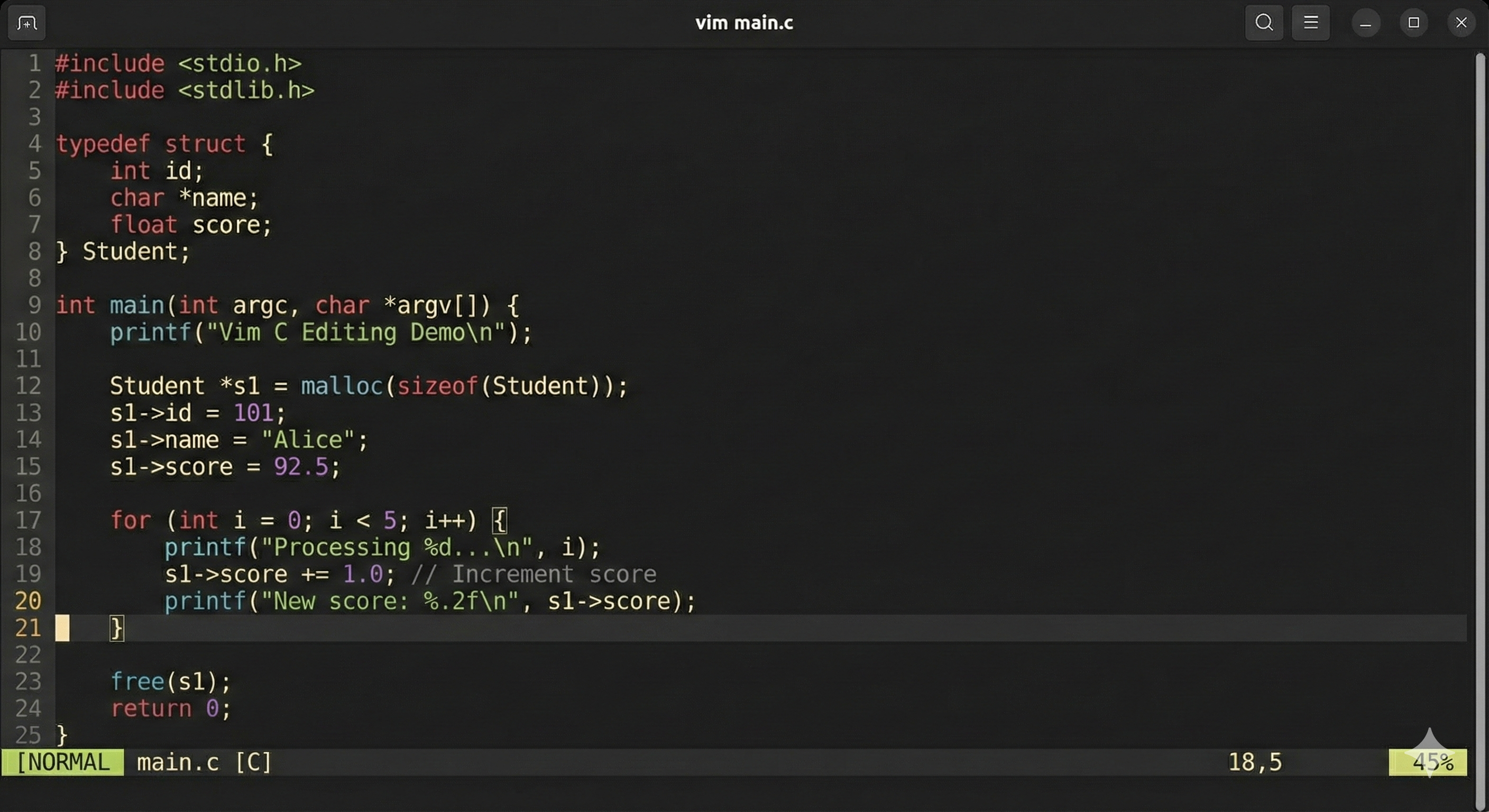Open the hamburger menu in the title bar

[x=1310, y=23]
